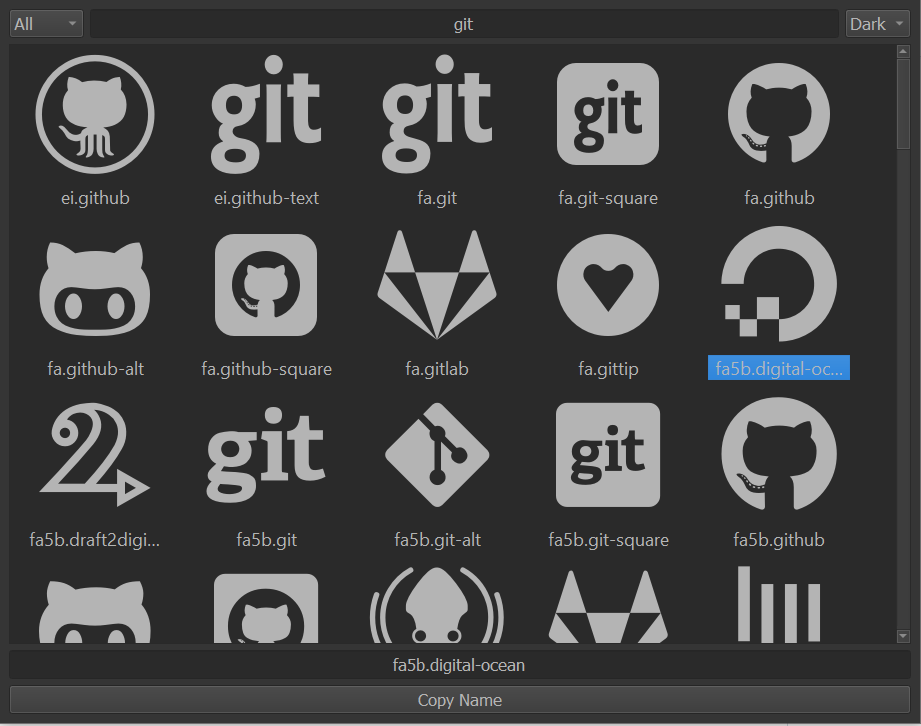921x726 pixels.
Task: Click the scrollbar up arrow
Action: pos(903,52)
